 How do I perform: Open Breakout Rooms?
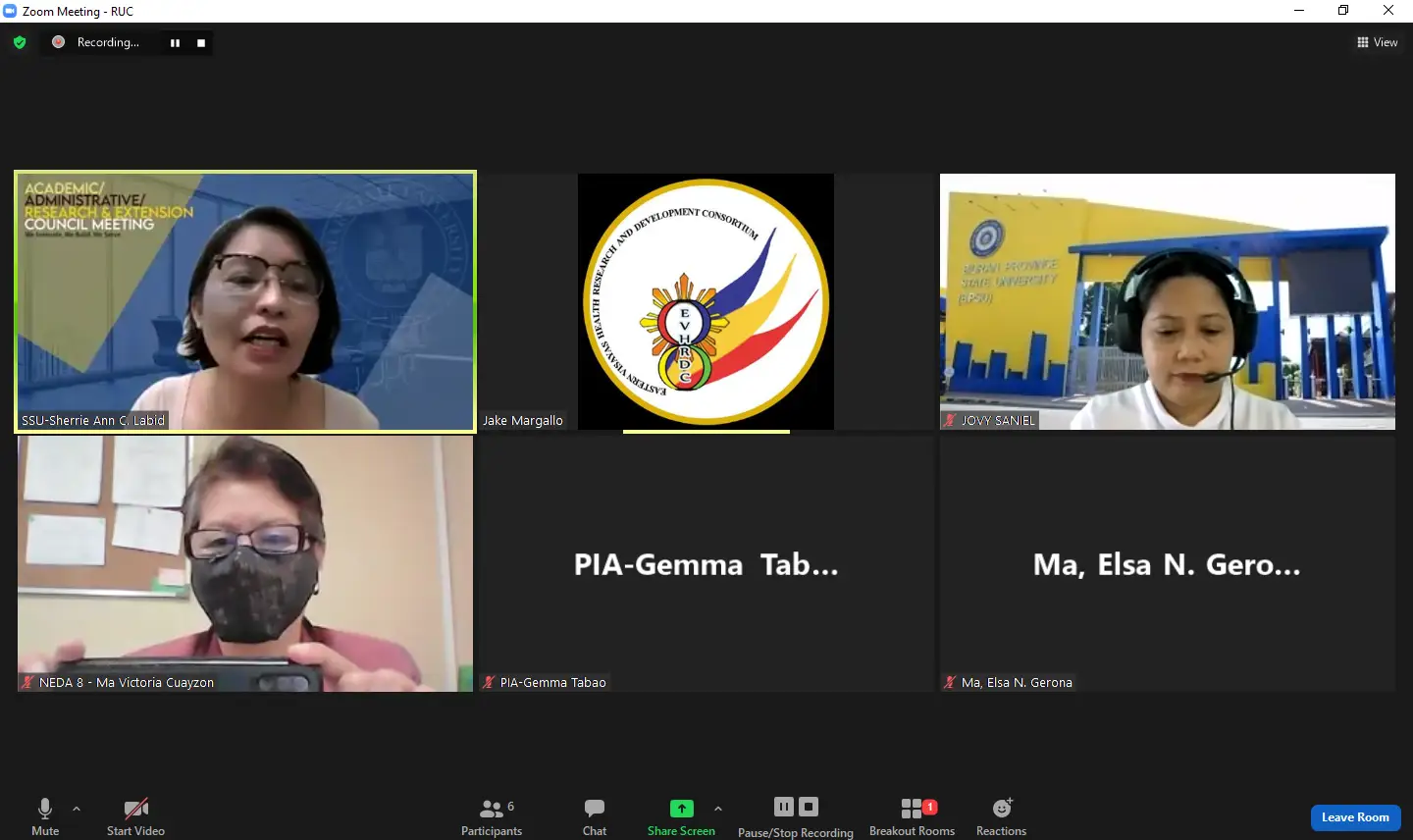pyautogui.click(x=912, y=816)
